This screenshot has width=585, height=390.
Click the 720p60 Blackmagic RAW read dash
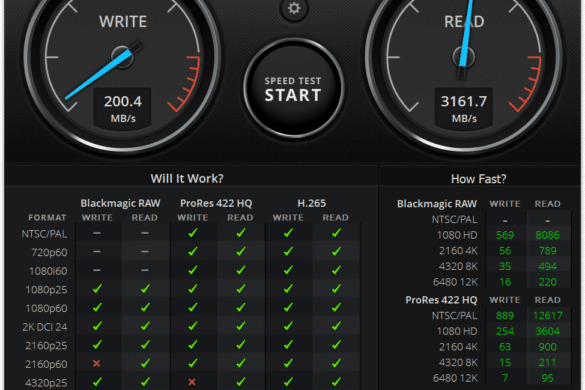[x=145, y=252]
